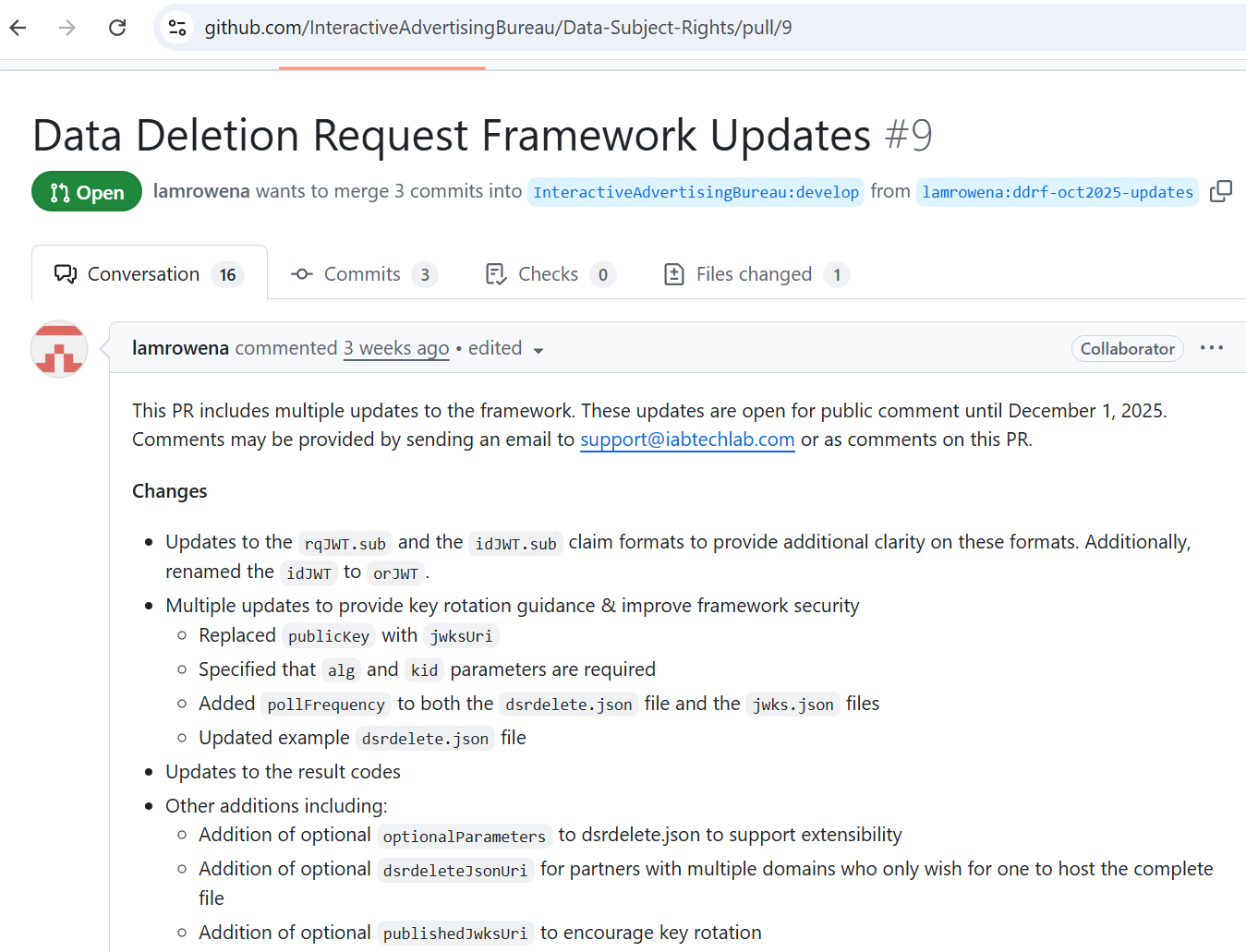Expand the edited history dropdown arrow

tap(538, 350)
